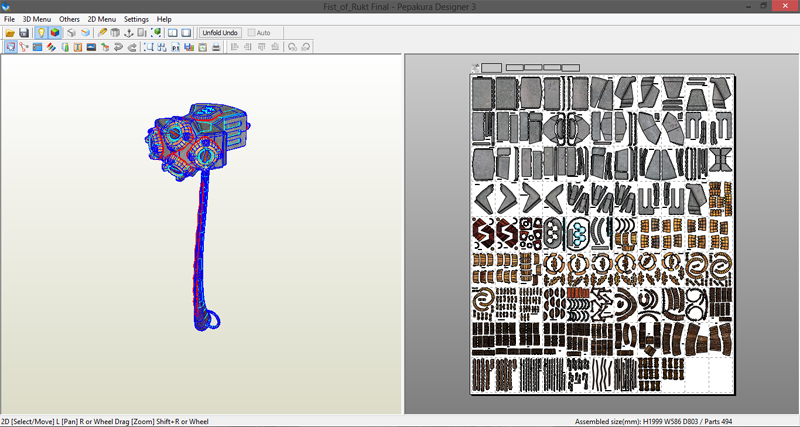Click the dashed selection rectangle icon
The width and height of the screenshot is (800, 427).
pos(149,47)
